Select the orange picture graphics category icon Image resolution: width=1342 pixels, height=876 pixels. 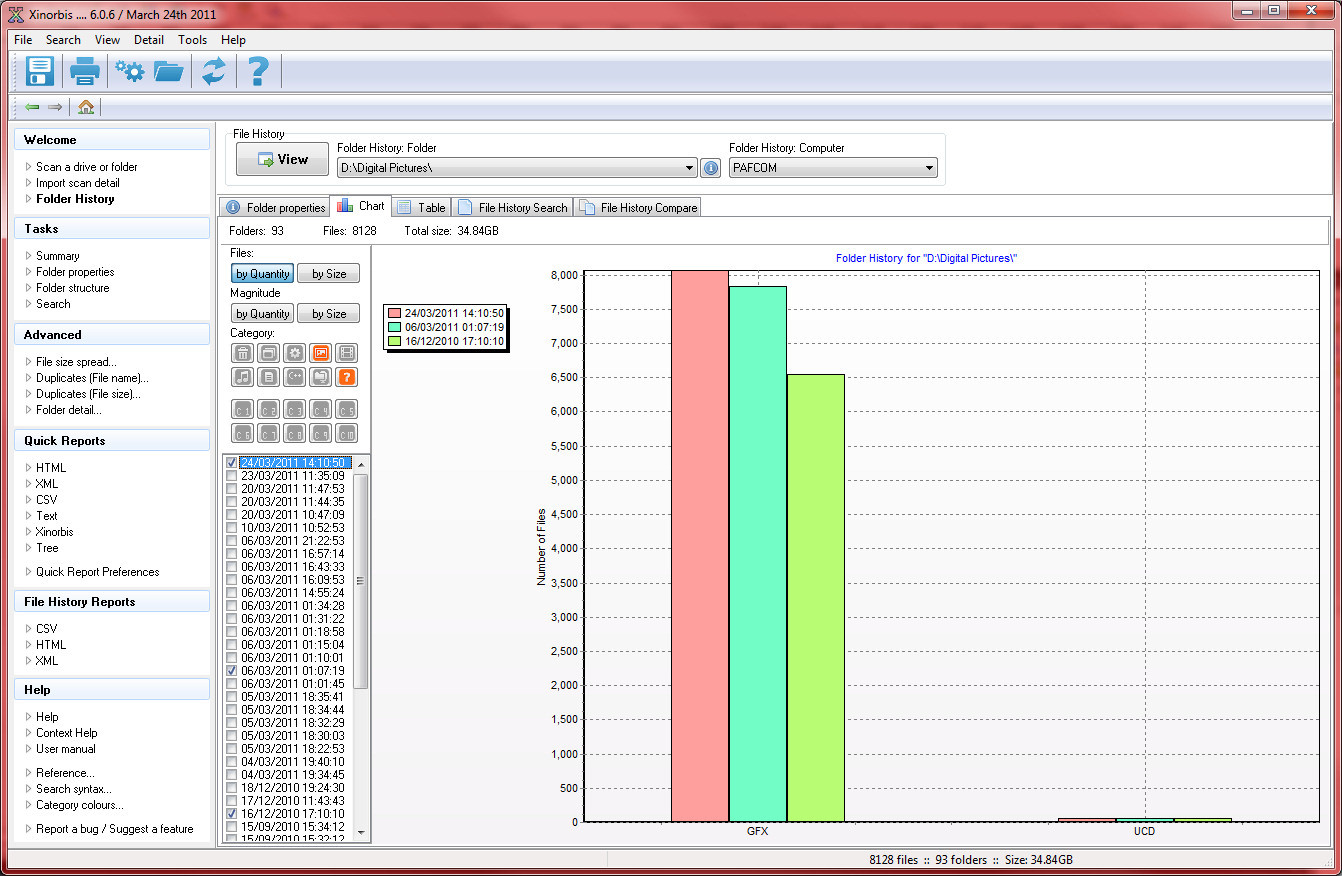click(x=320, y=353)
